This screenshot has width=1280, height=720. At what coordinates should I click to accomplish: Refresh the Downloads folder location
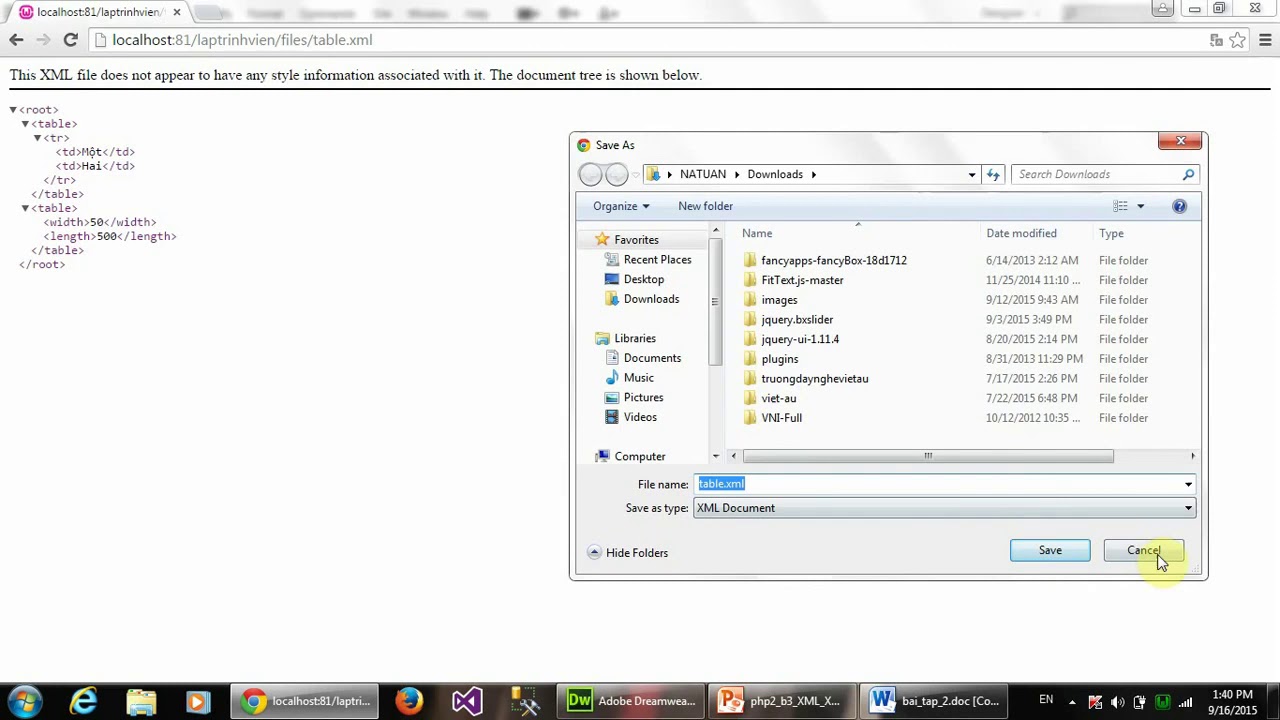(x=993, y=174)
